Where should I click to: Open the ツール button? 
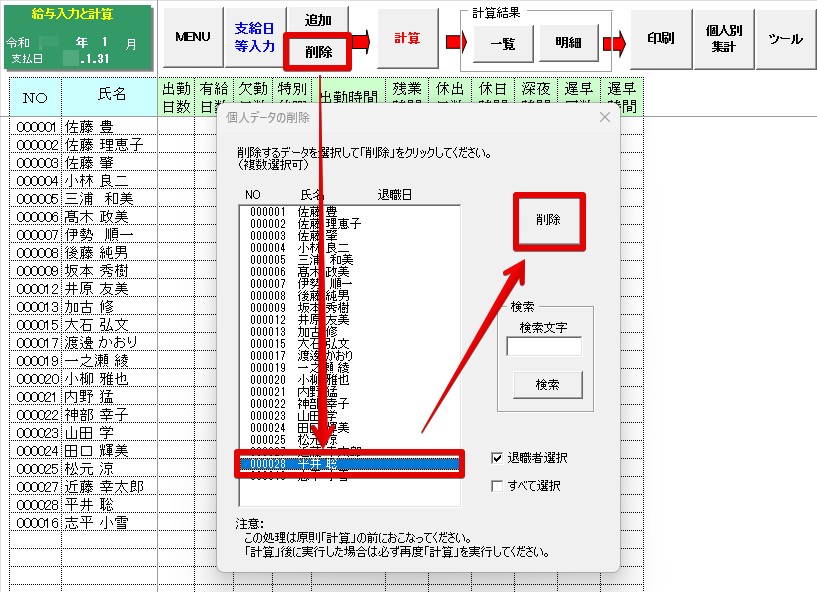[785, 38]
